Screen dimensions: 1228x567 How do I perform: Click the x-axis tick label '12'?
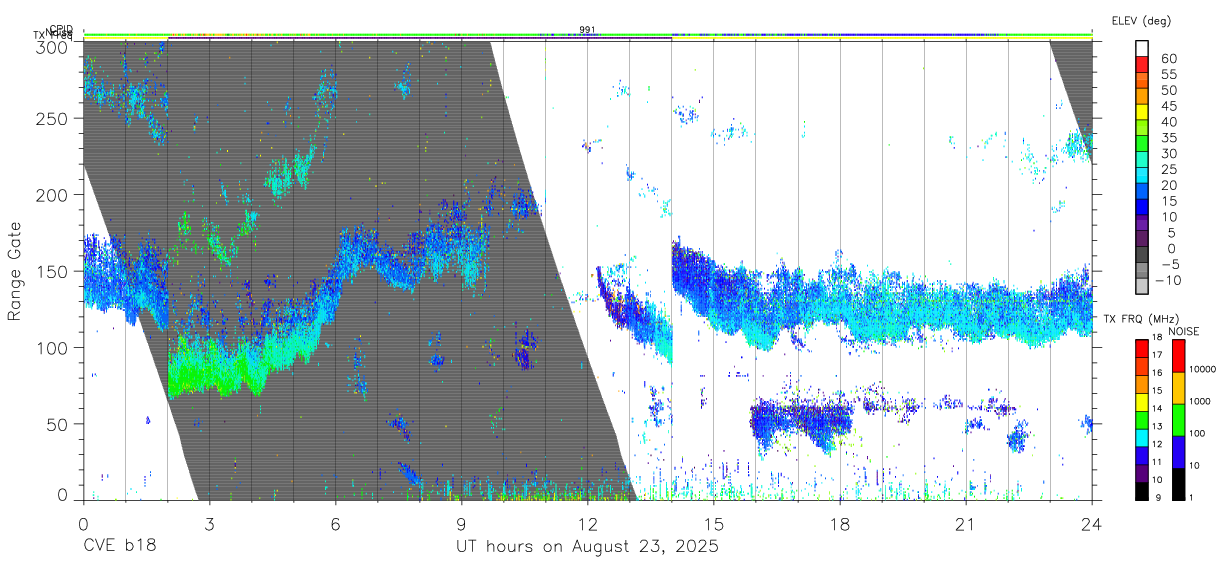[x=587, y=524]
